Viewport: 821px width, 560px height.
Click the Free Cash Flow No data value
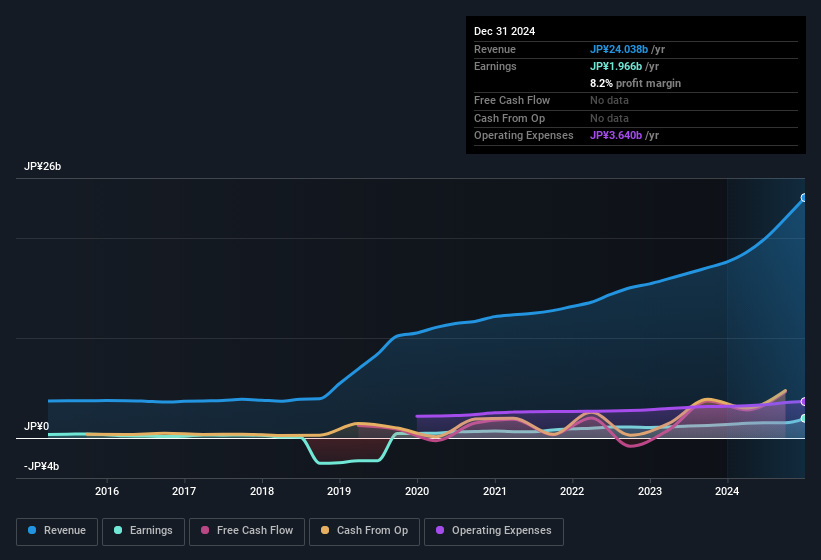point(609,100)
